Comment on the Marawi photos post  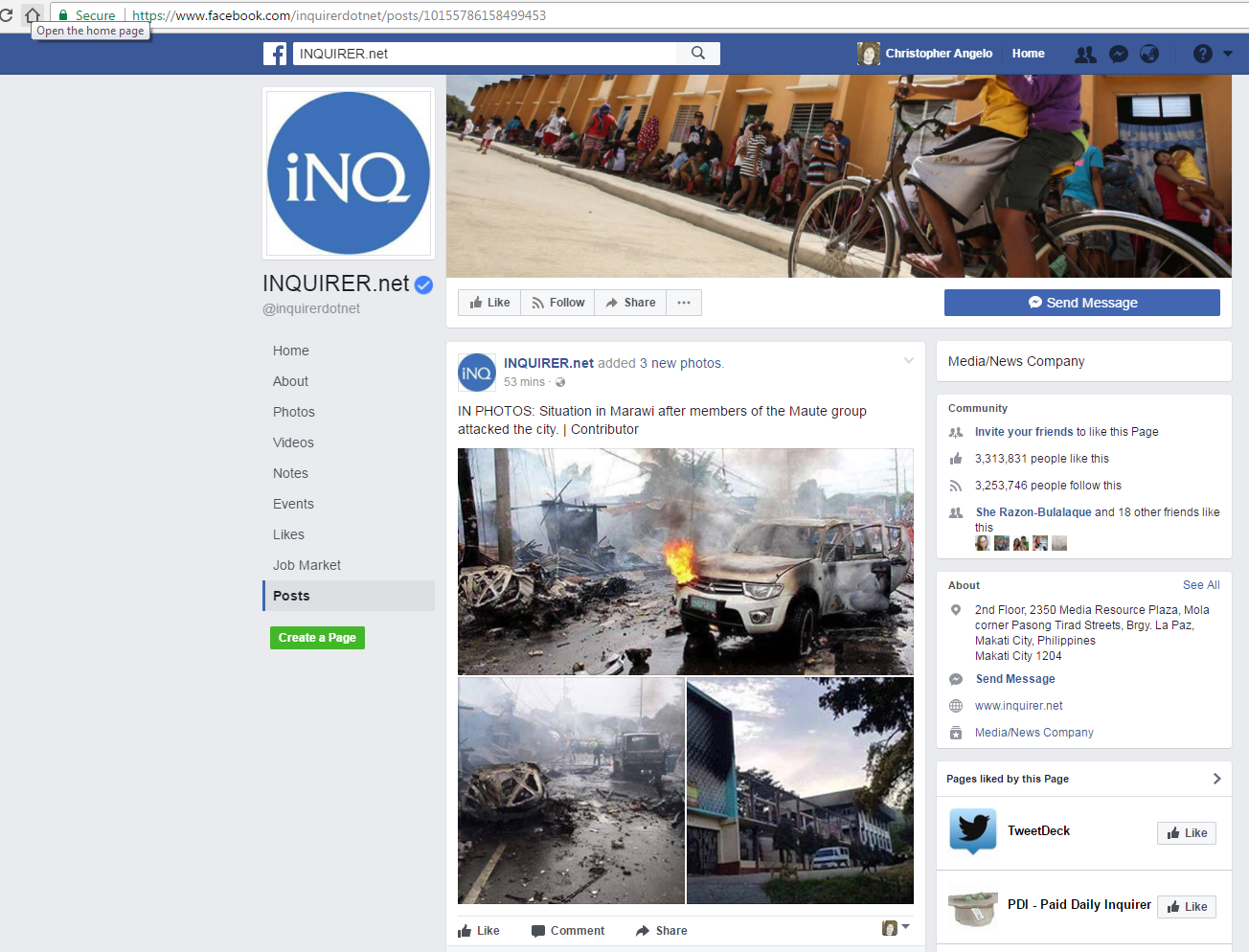[568, 931]
